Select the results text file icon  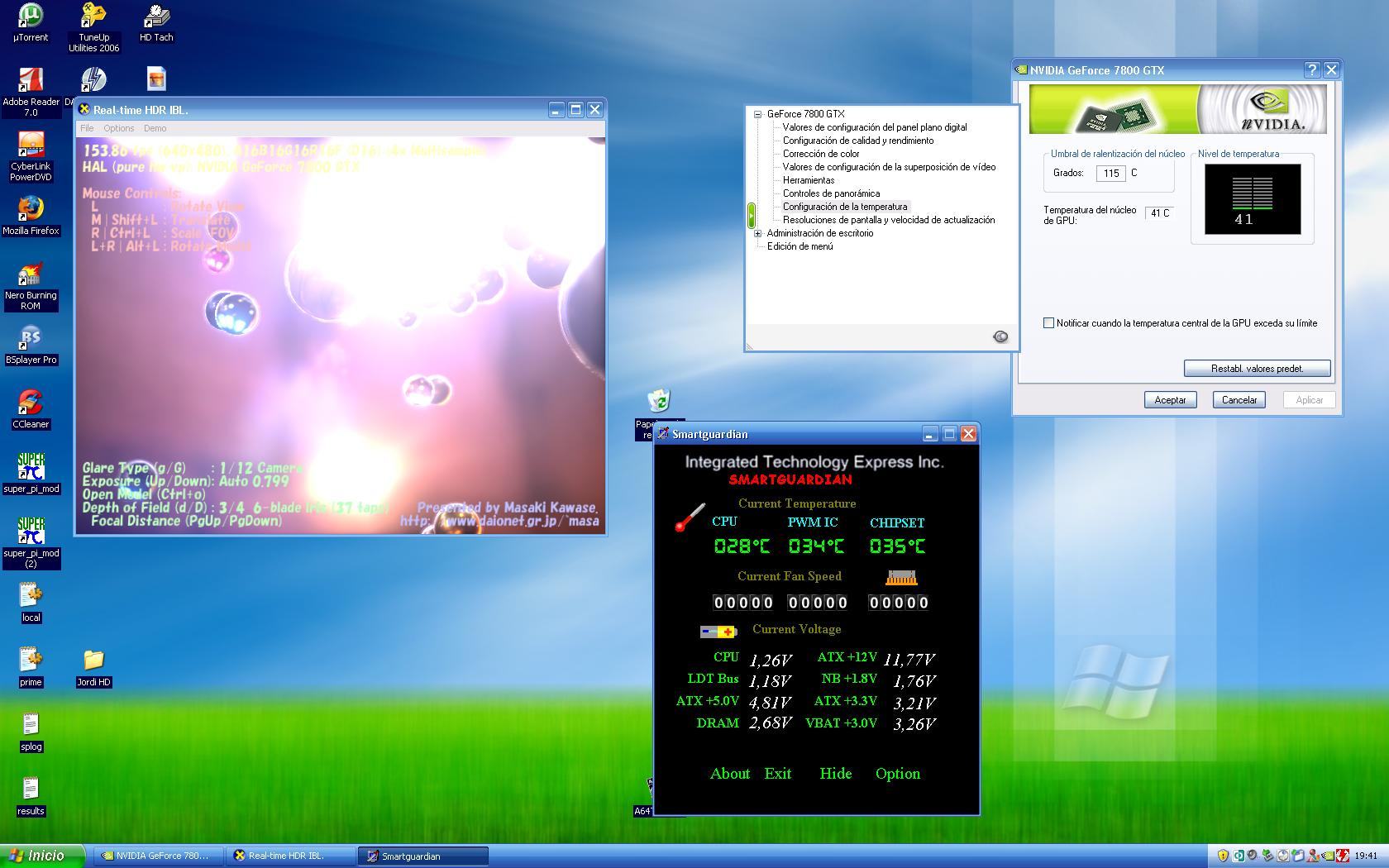31,796
